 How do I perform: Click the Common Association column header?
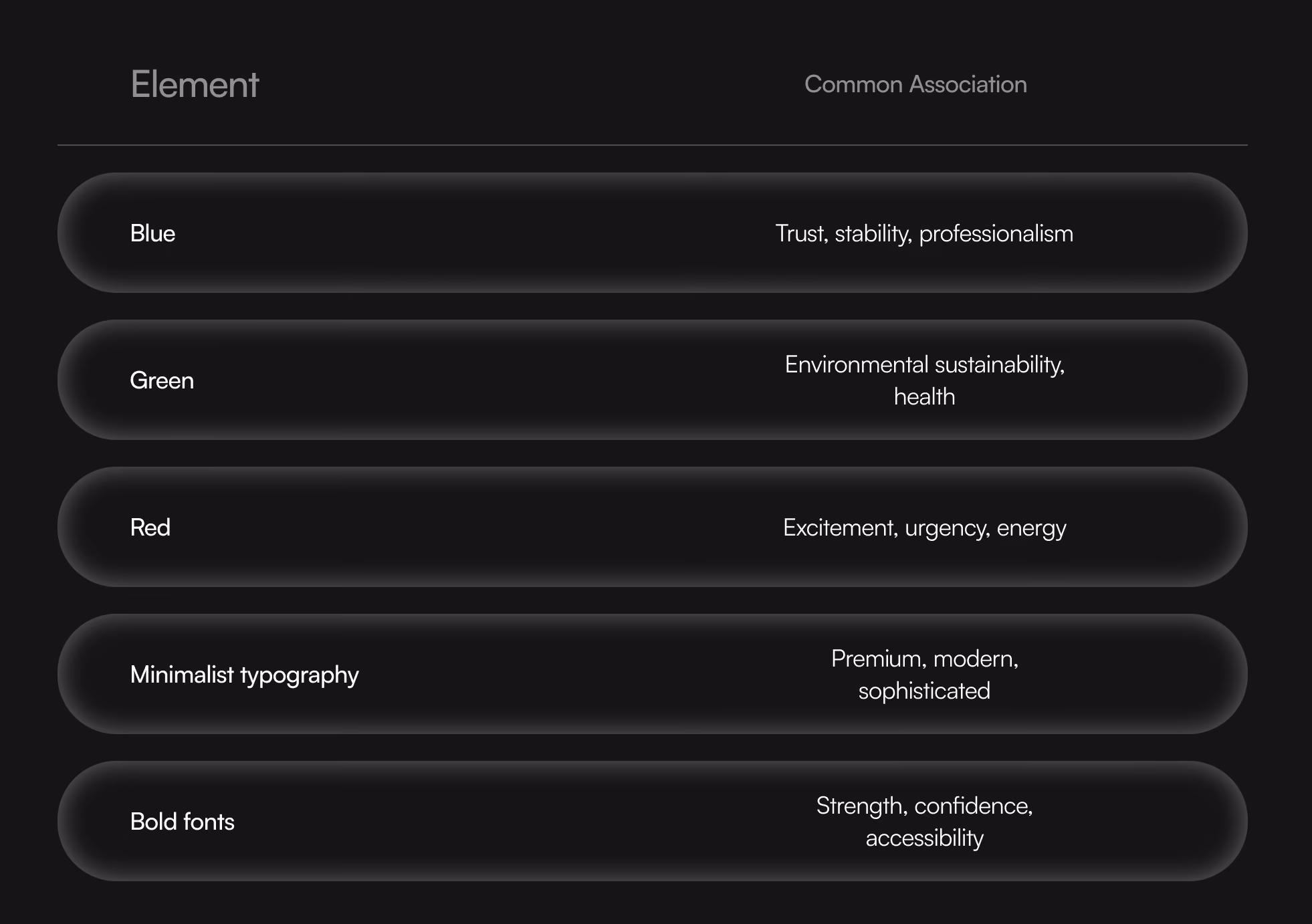915,84
